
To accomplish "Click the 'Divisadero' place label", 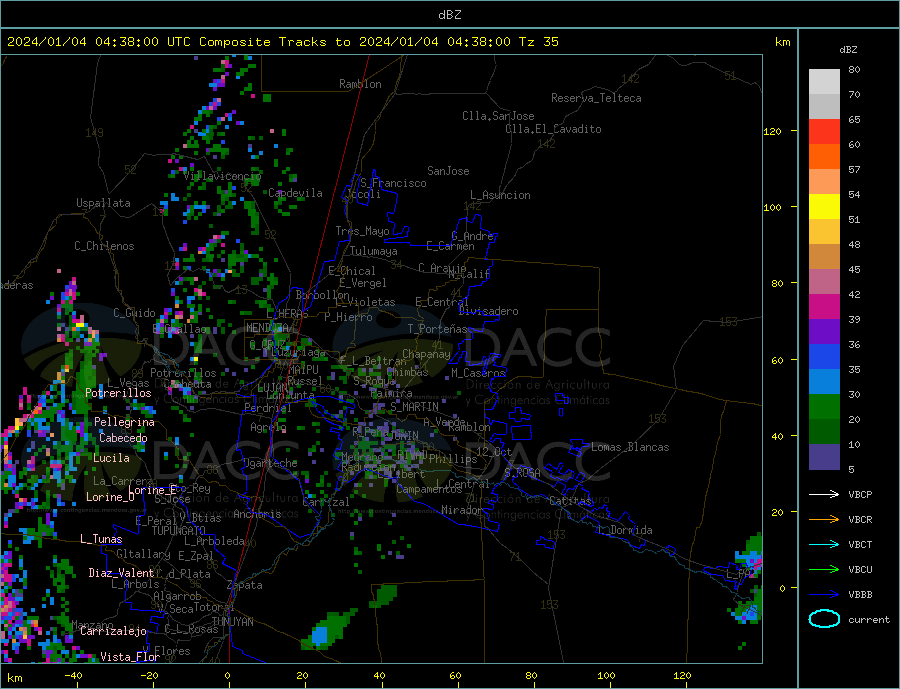I will pyautogui.click(x=488, y=311).
